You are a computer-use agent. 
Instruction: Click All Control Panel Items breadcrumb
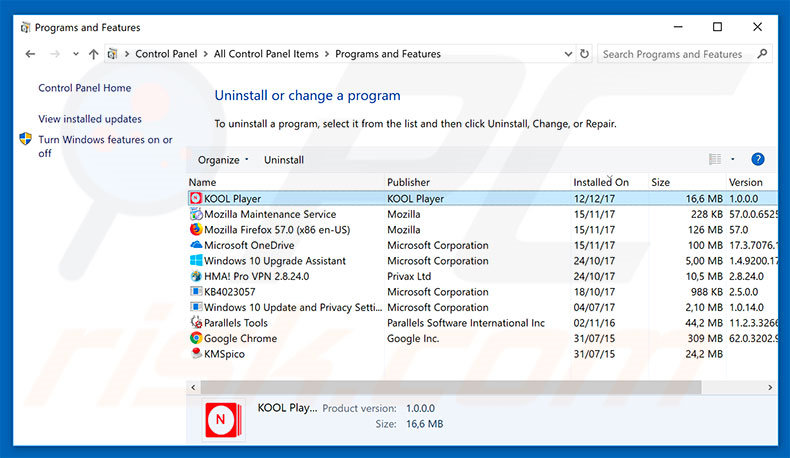(x=266, y=54)
